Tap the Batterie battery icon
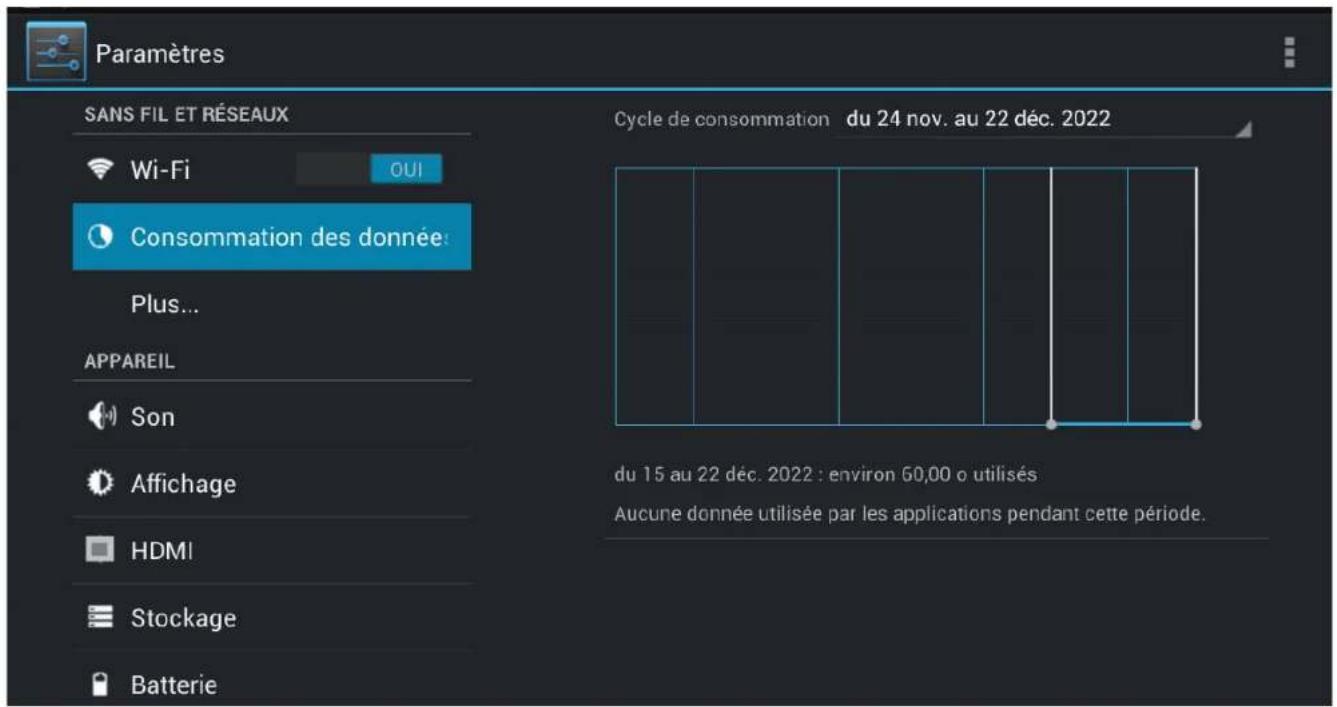The image size is (1337, 707). [100, 685]
